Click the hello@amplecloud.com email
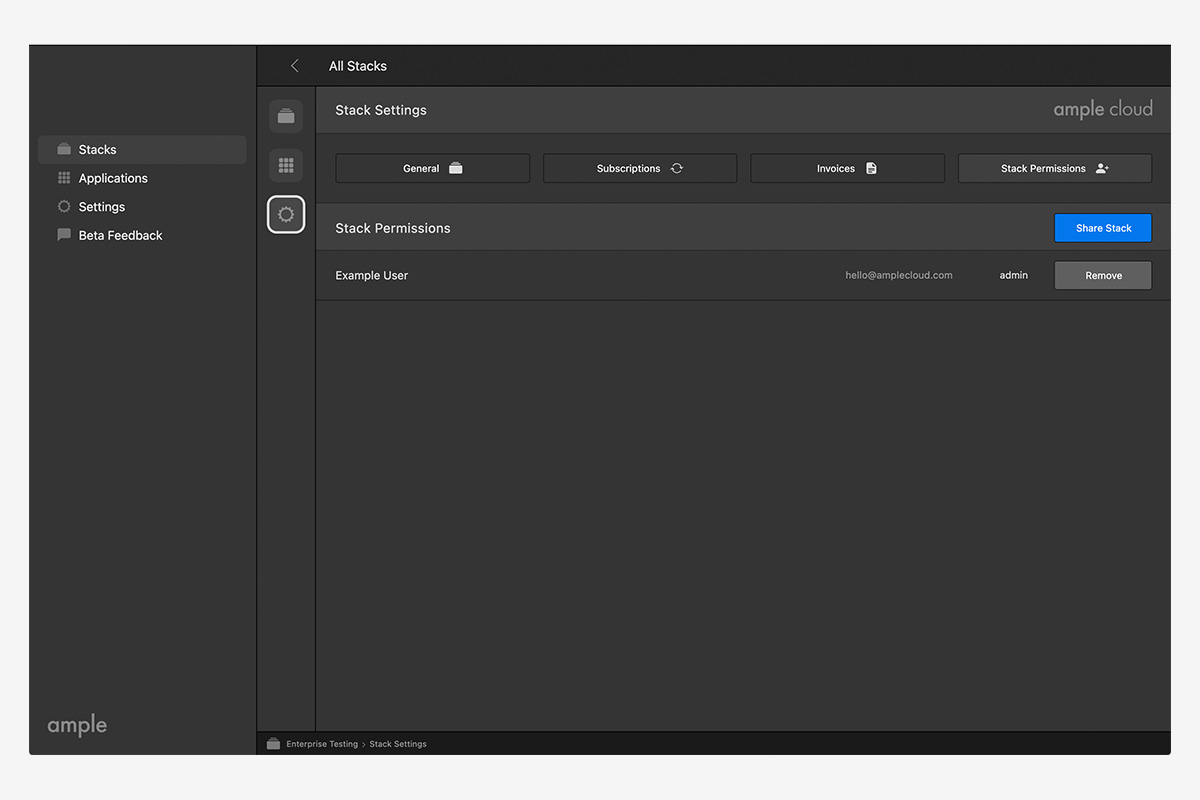Image resolution: width=1200 pixels, height=800 pixels. pyautogui.click(x=899, y=275)
